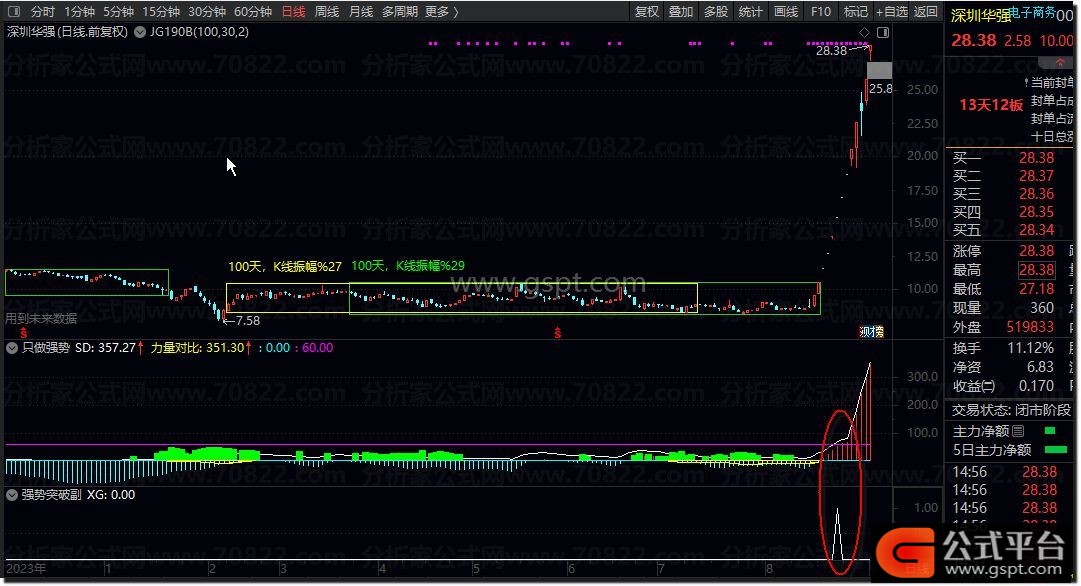Click the boxed 最高 value 28.38
The image size is (1081, 586).
pyautogui.click(x=1037, y=270)
